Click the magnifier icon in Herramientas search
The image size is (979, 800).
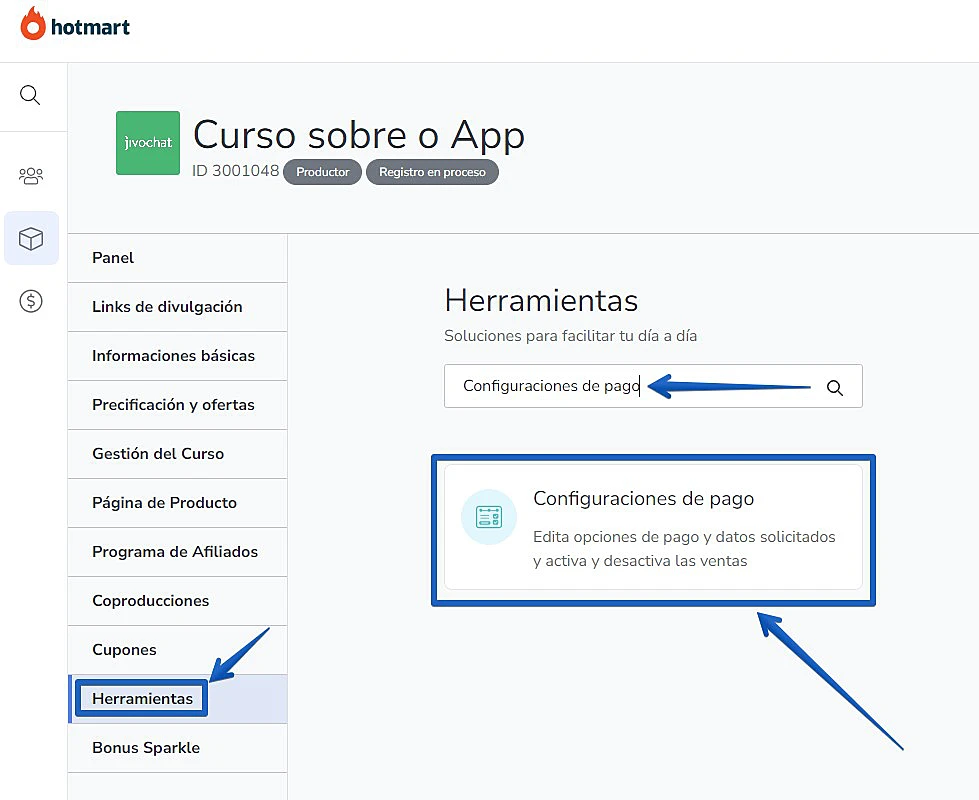[x=834, y=388]
